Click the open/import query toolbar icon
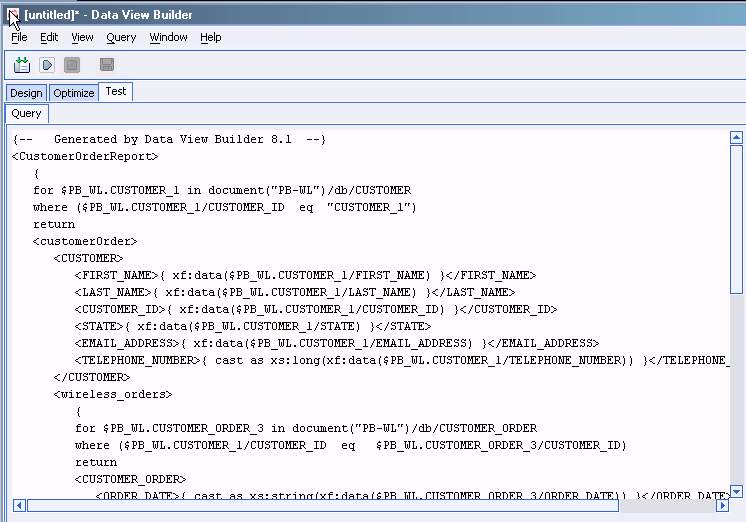The height and width of the screenshot is (522, 746). coord(22,65)
